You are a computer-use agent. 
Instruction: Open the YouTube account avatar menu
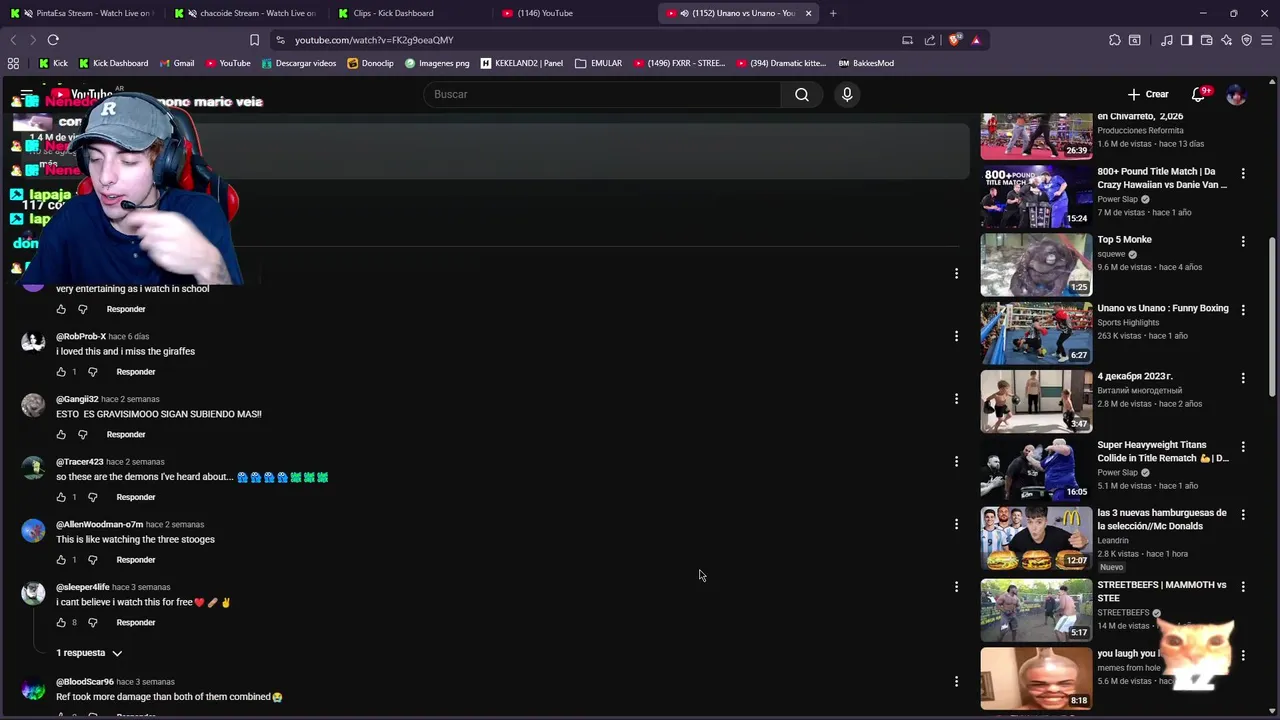pos(1236,94)
